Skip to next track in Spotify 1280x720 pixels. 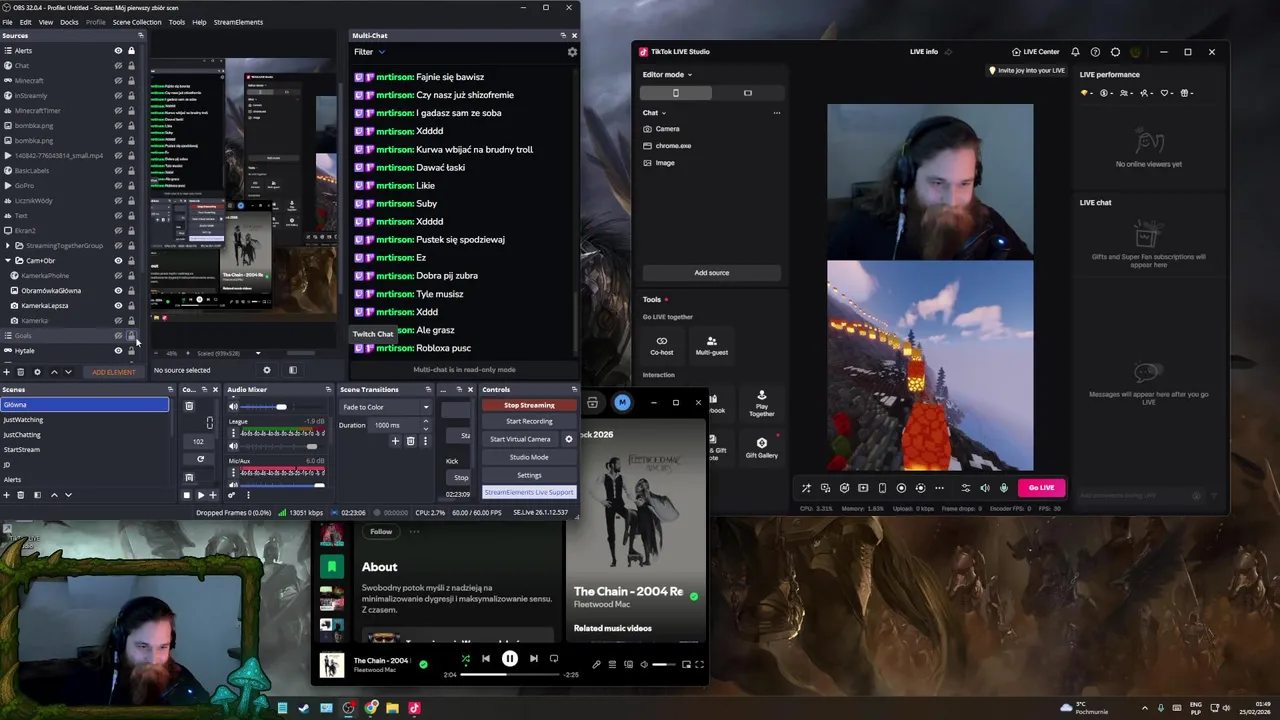[533, 658]
